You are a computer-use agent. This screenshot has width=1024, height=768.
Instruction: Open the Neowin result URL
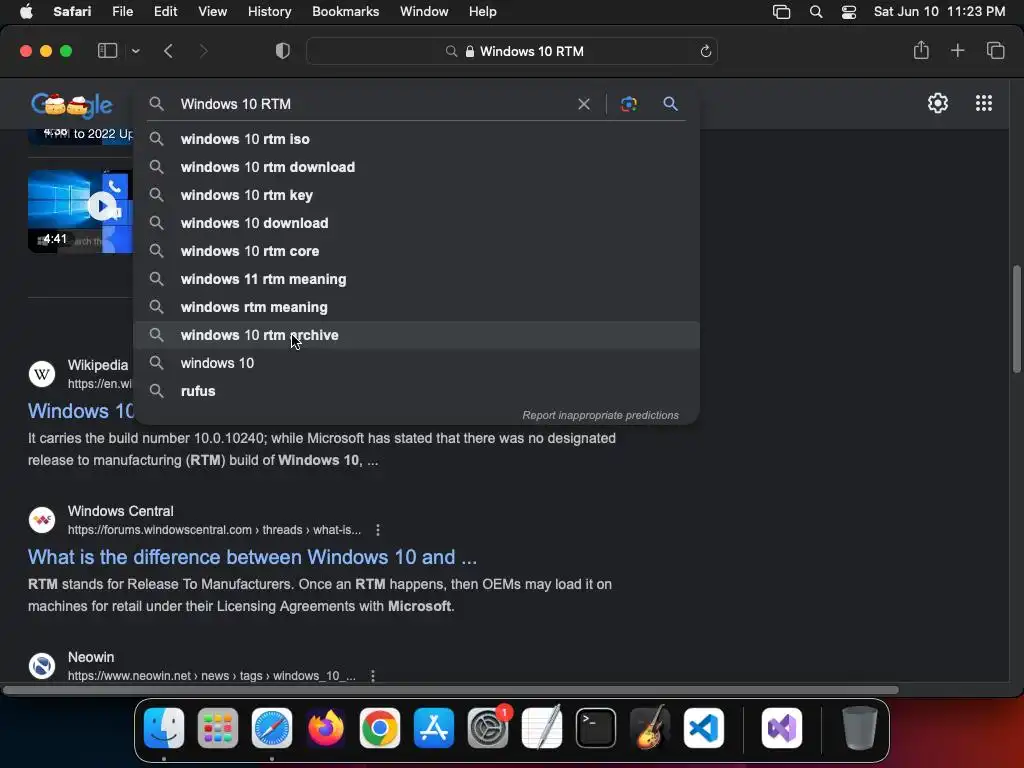point(212,676)
